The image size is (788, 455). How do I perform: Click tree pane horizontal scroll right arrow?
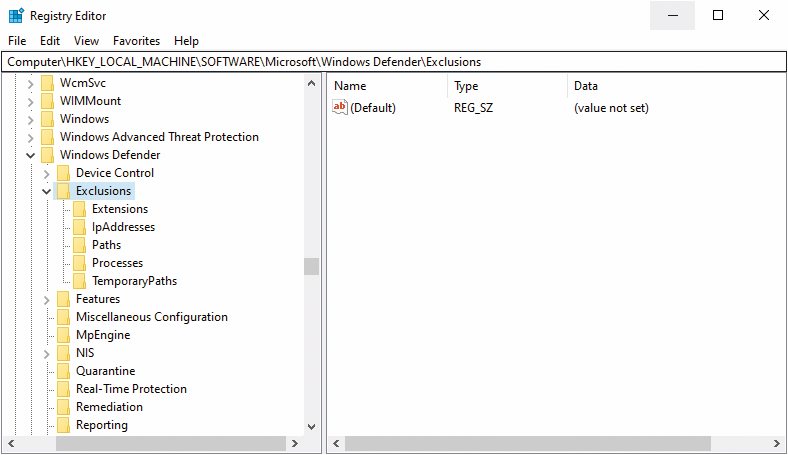point(295,443)
